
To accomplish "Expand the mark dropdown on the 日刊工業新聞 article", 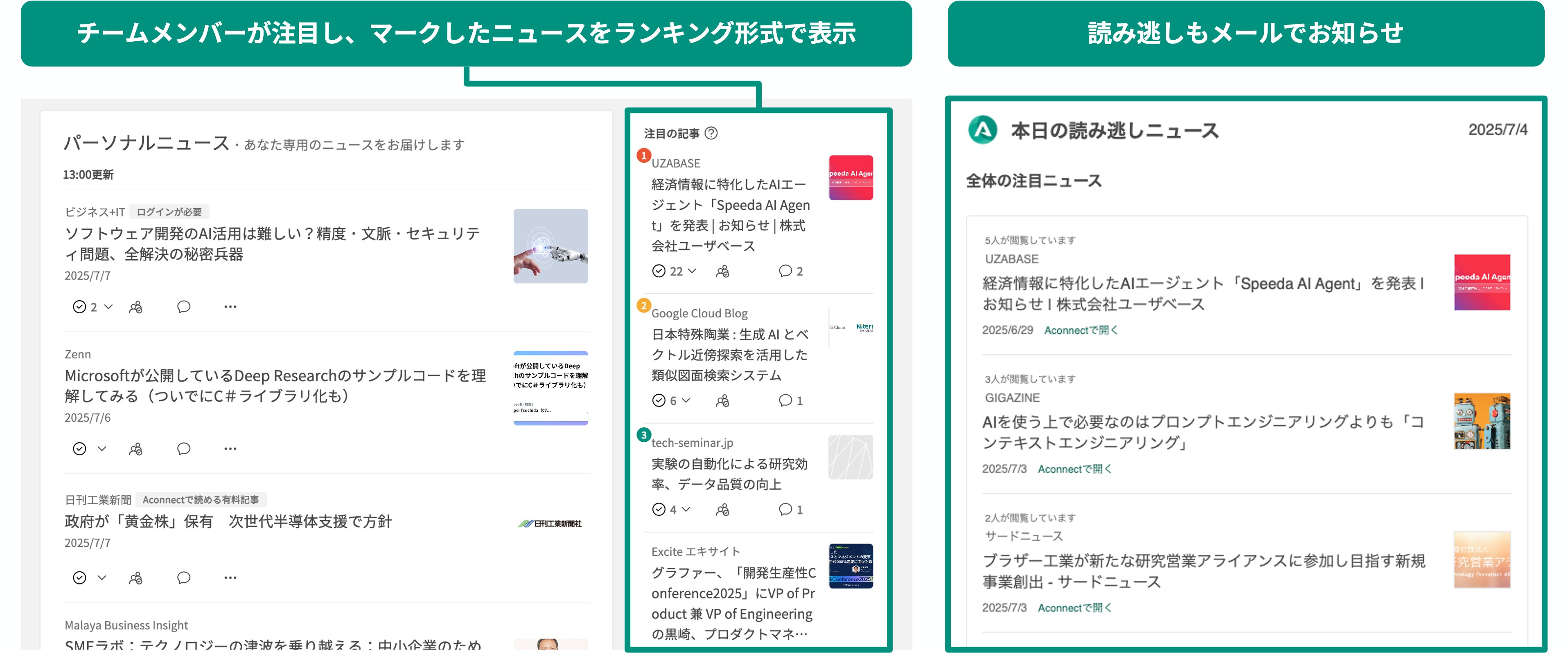I will tap(102, 578).
